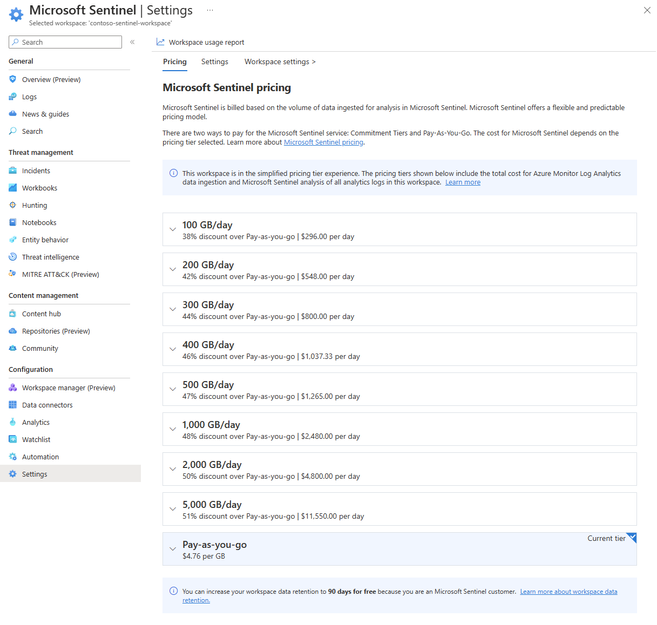Click the 'Current tier' badge label
Viewport: 657px width, 625px height.
606,538
